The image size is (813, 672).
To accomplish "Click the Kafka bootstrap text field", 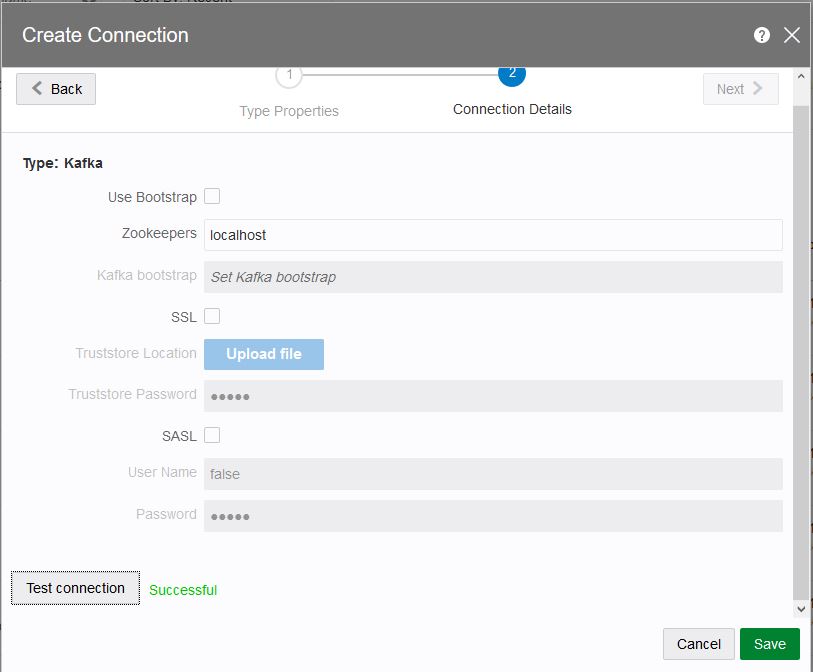I will click(493, 277).
